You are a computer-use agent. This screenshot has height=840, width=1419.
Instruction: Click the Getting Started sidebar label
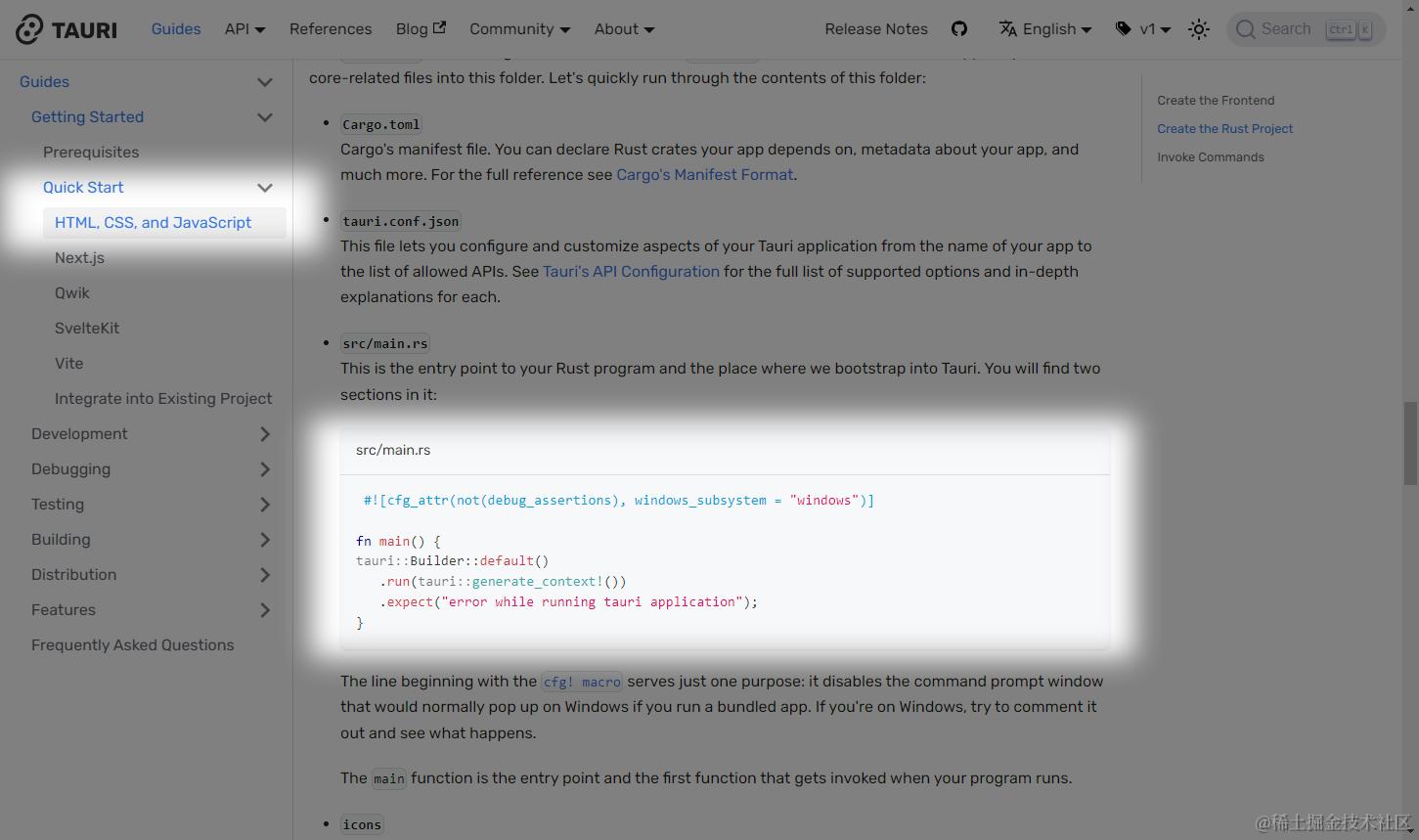pos(87,117)
